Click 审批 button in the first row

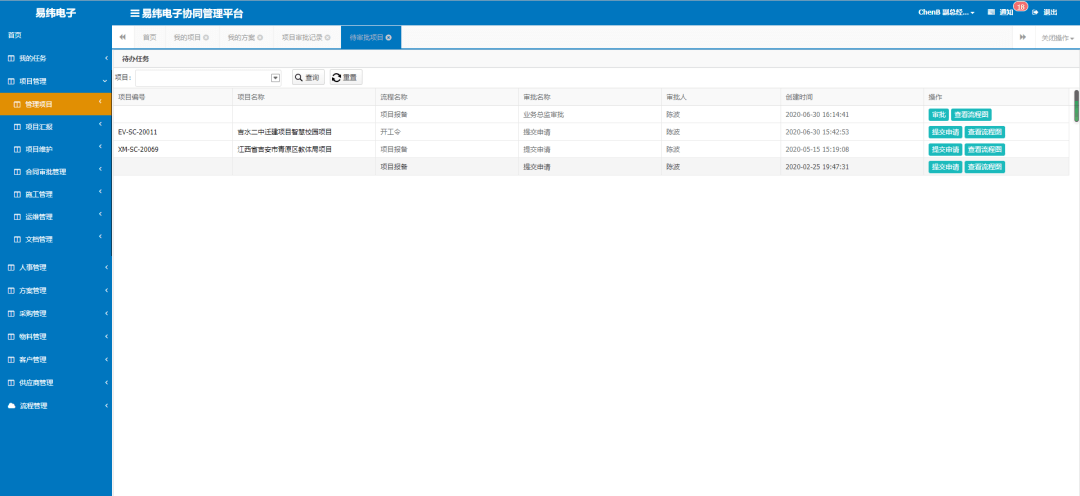click(x=938, y=115)
